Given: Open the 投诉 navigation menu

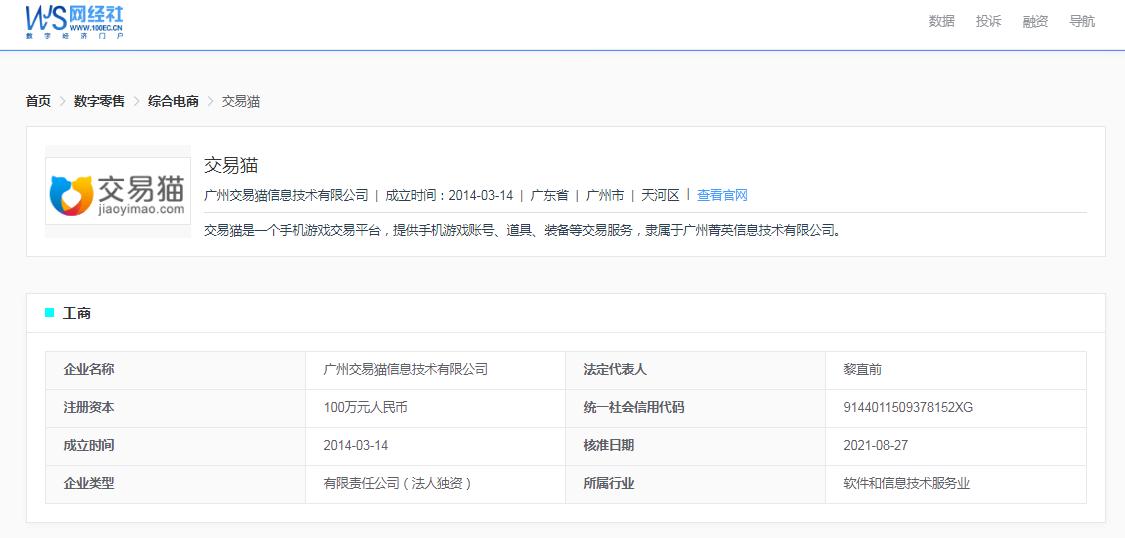Looking at the screenshot, I should [x=988, y=22].
